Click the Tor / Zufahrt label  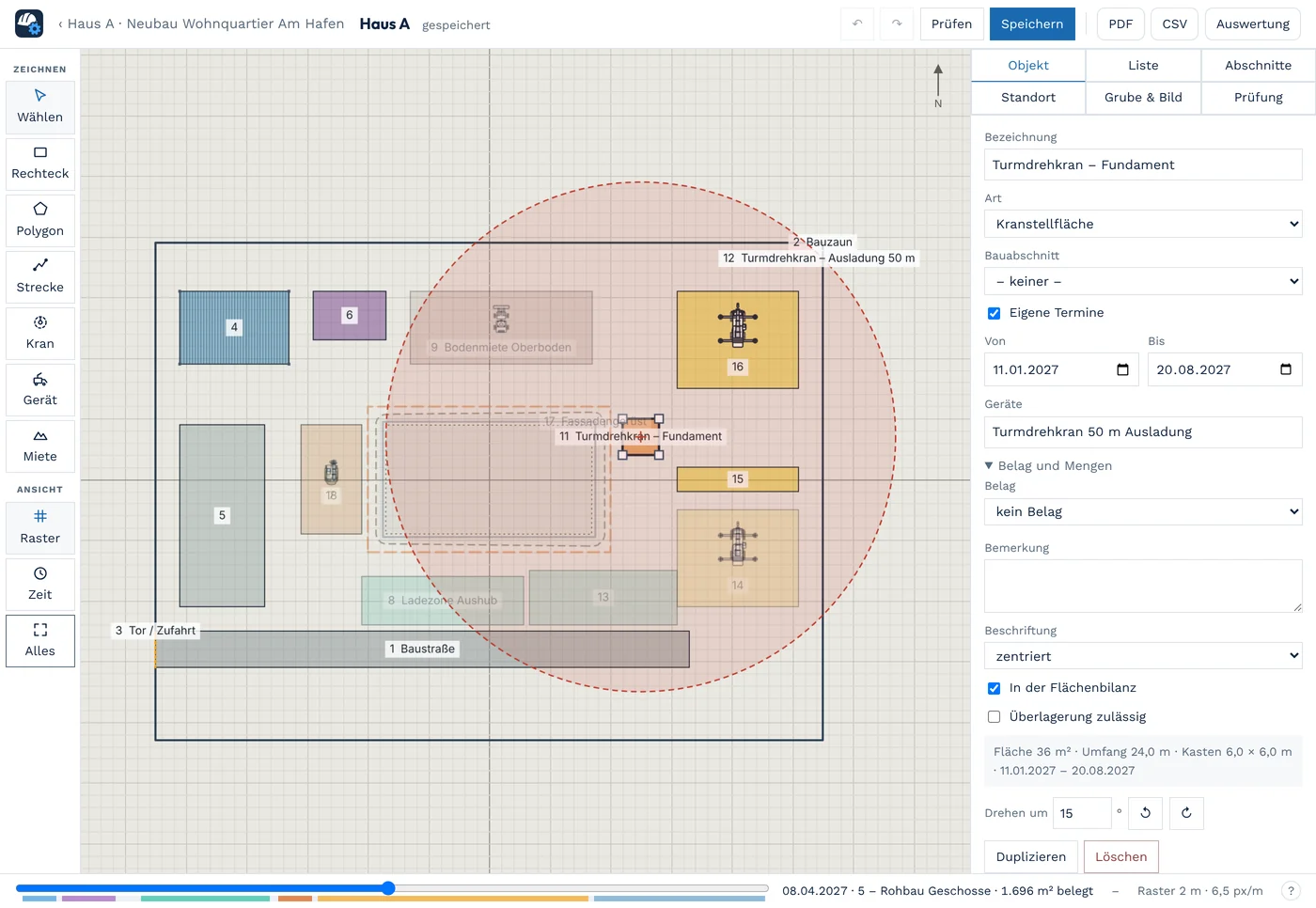[156, 631]
